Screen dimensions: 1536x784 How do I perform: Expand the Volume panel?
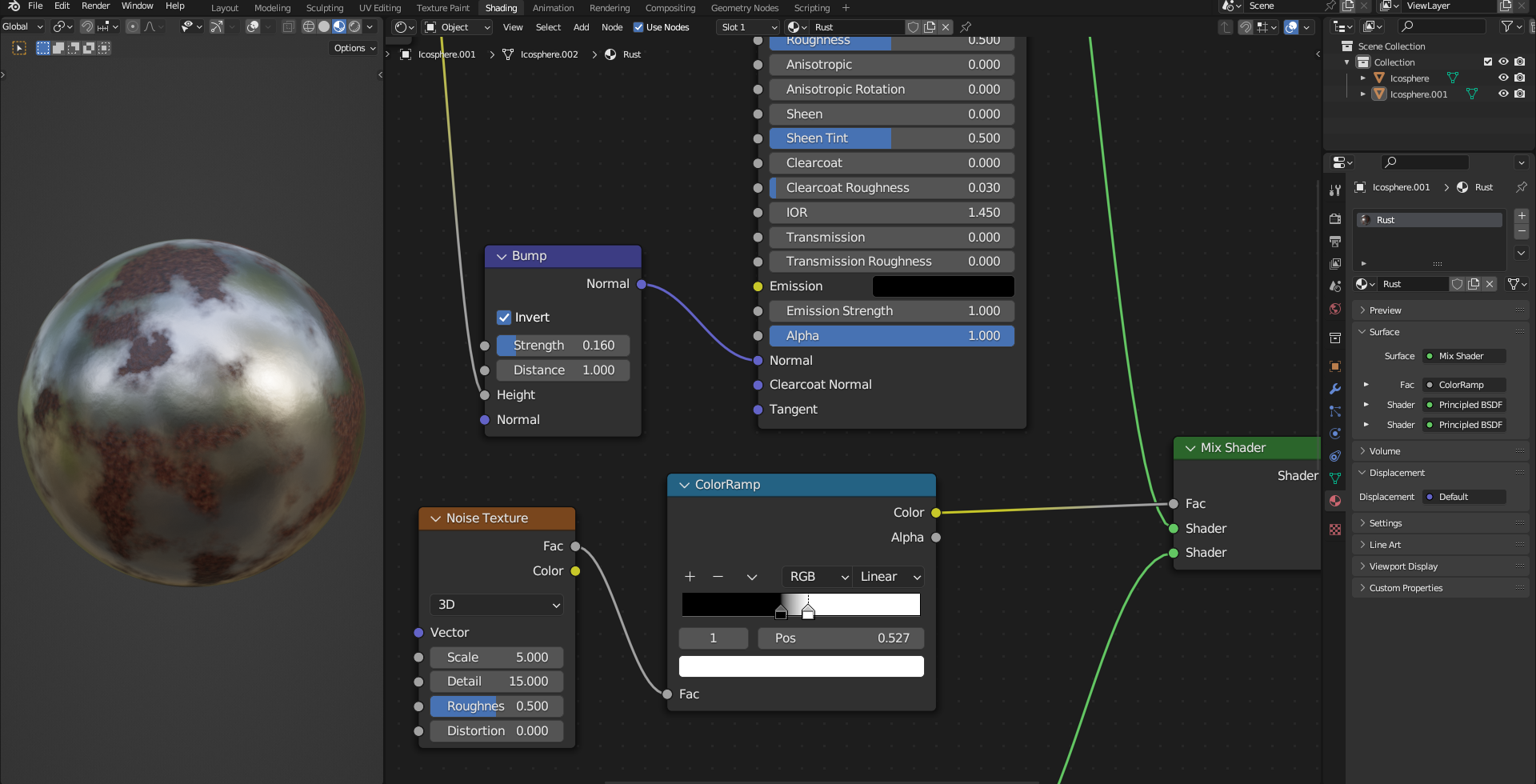[1384, 451]
